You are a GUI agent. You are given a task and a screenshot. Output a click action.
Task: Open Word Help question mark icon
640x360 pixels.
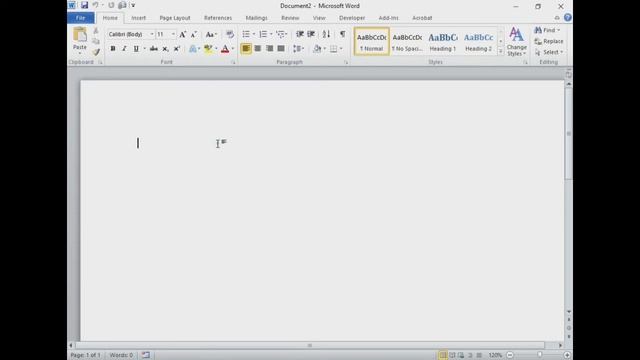[x=567, y=18]
